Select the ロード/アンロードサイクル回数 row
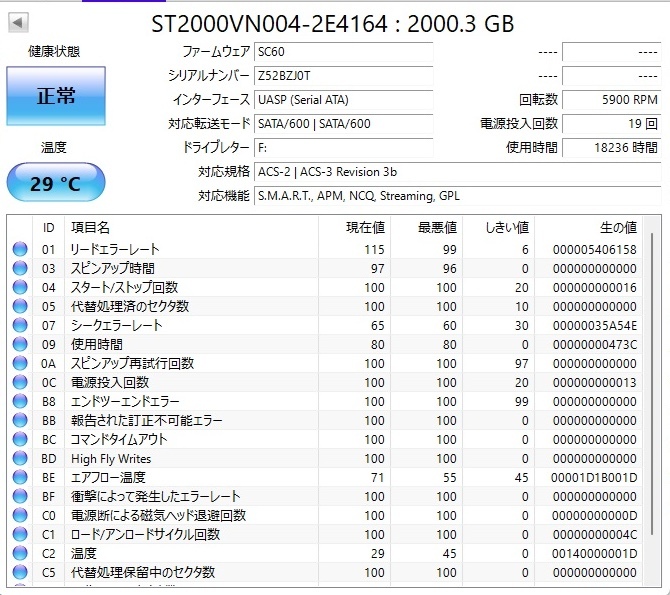Image resolution: width=670 pixels, height=595 pixels. click(x=325, y=534)
